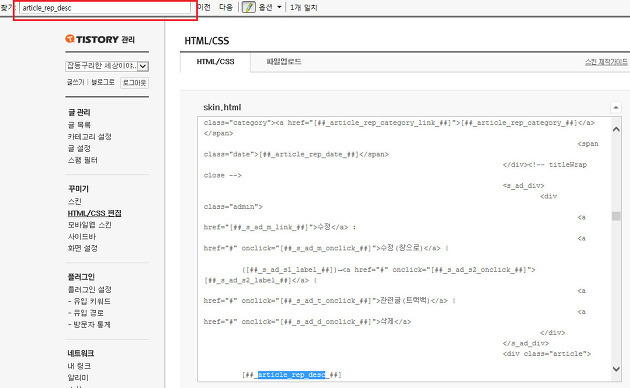
Task: Toggle the highlight-all pencil icon
Action: 249,7
